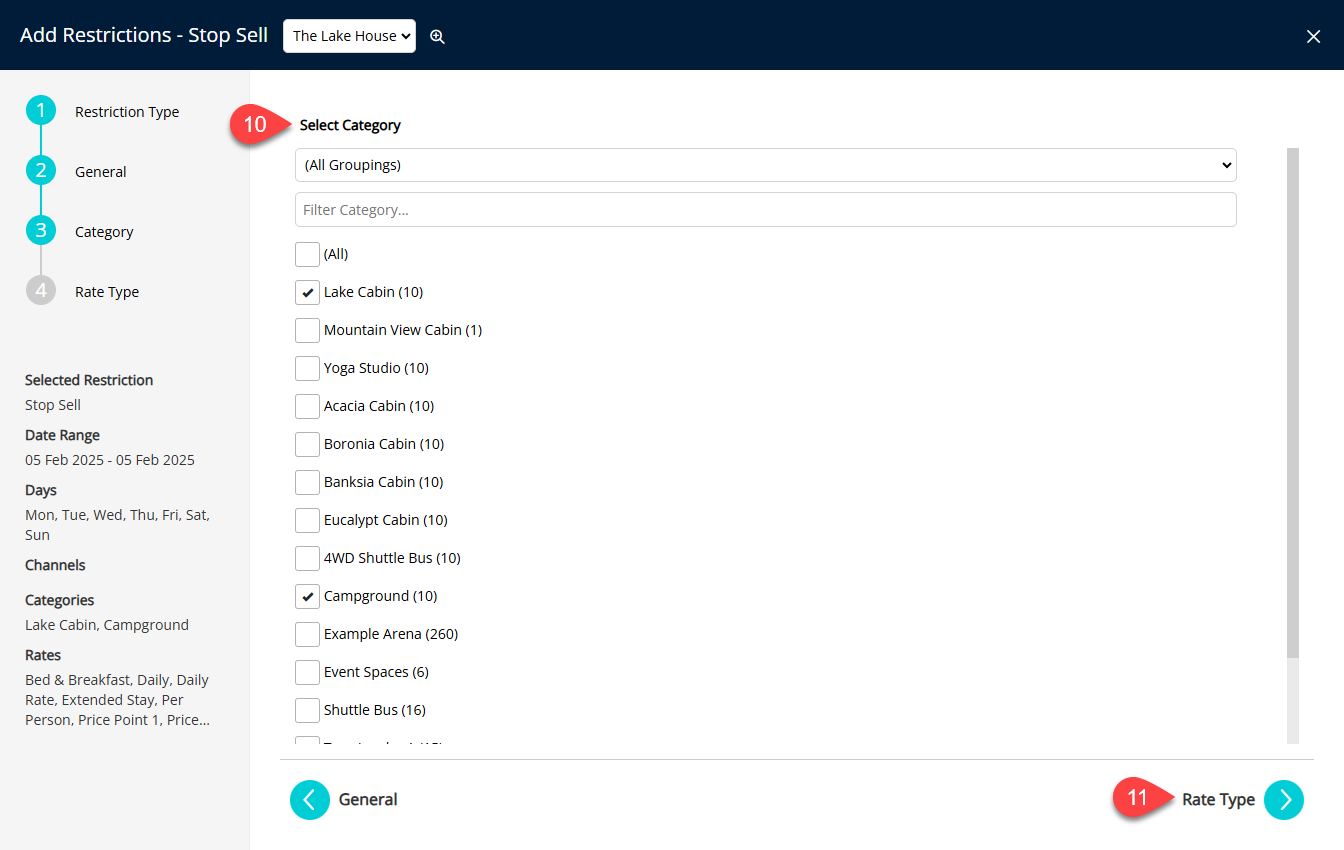1344x850 pixels.
Task: Switch to the General step label
Action: click(101, 172)
